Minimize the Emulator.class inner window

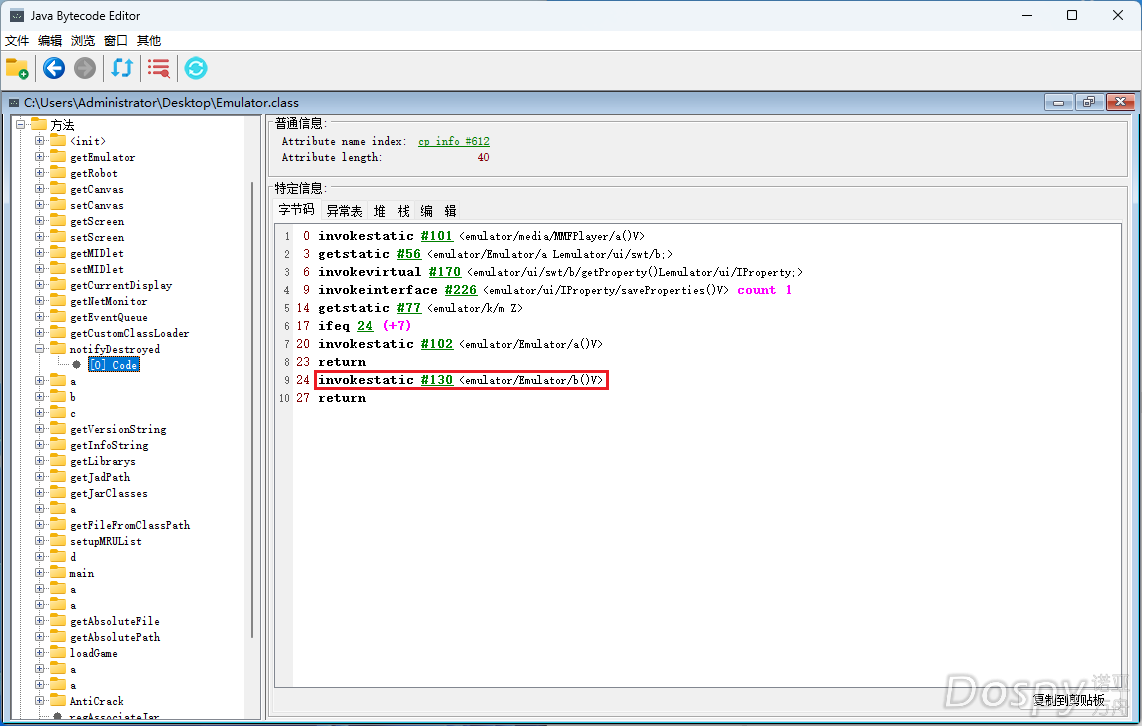[x=1058, y=103]
